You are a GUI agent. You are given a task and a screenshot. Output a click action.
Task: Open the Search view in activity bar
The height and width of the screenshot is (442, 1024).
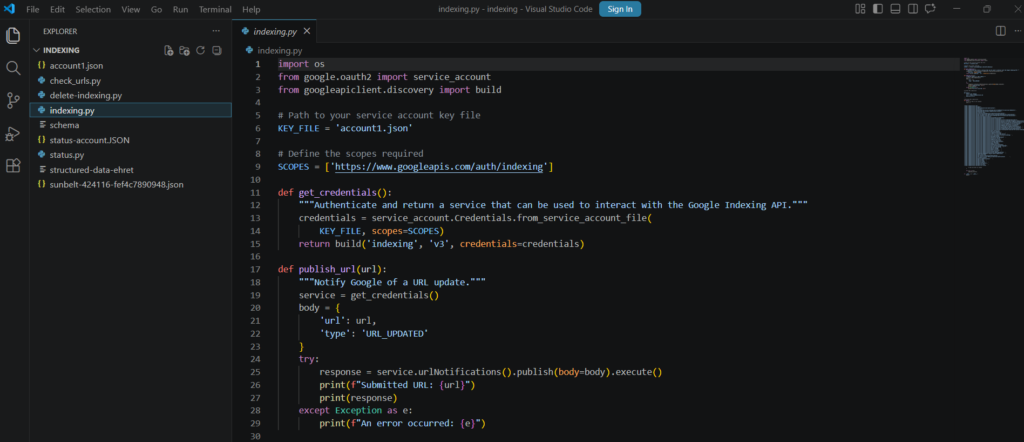coord(14,68)
